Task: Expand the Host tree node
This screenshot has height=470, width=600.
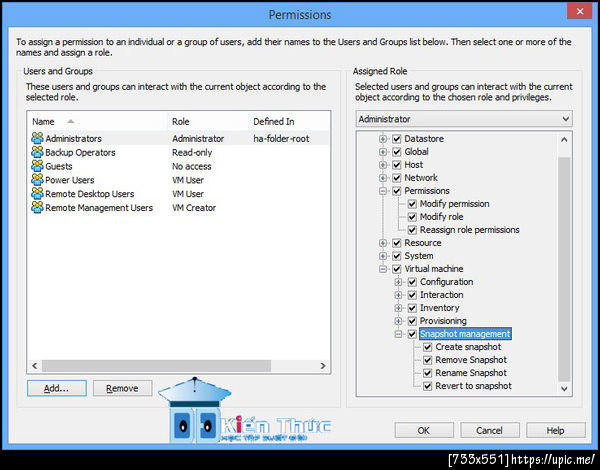Action: (383, 165)
